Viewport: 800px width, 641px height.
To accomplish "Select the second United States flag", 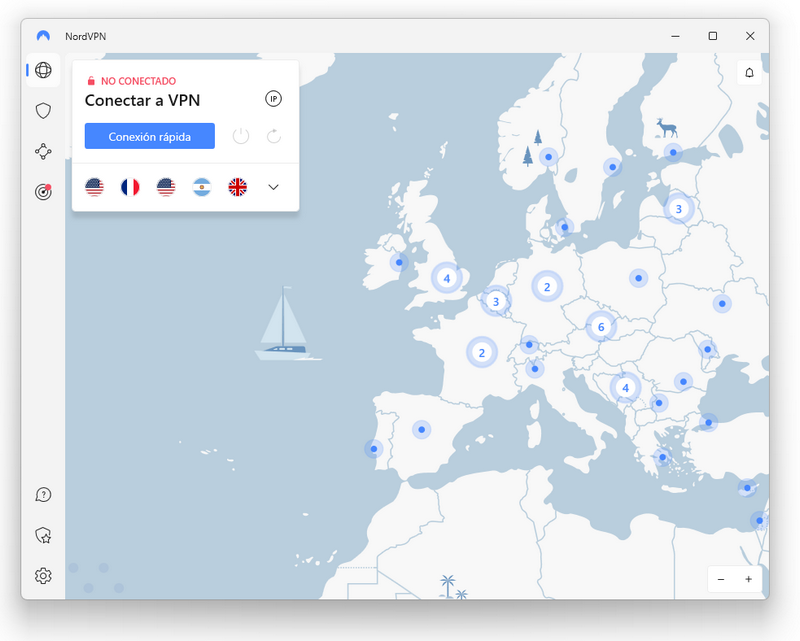I will (166, 187).
